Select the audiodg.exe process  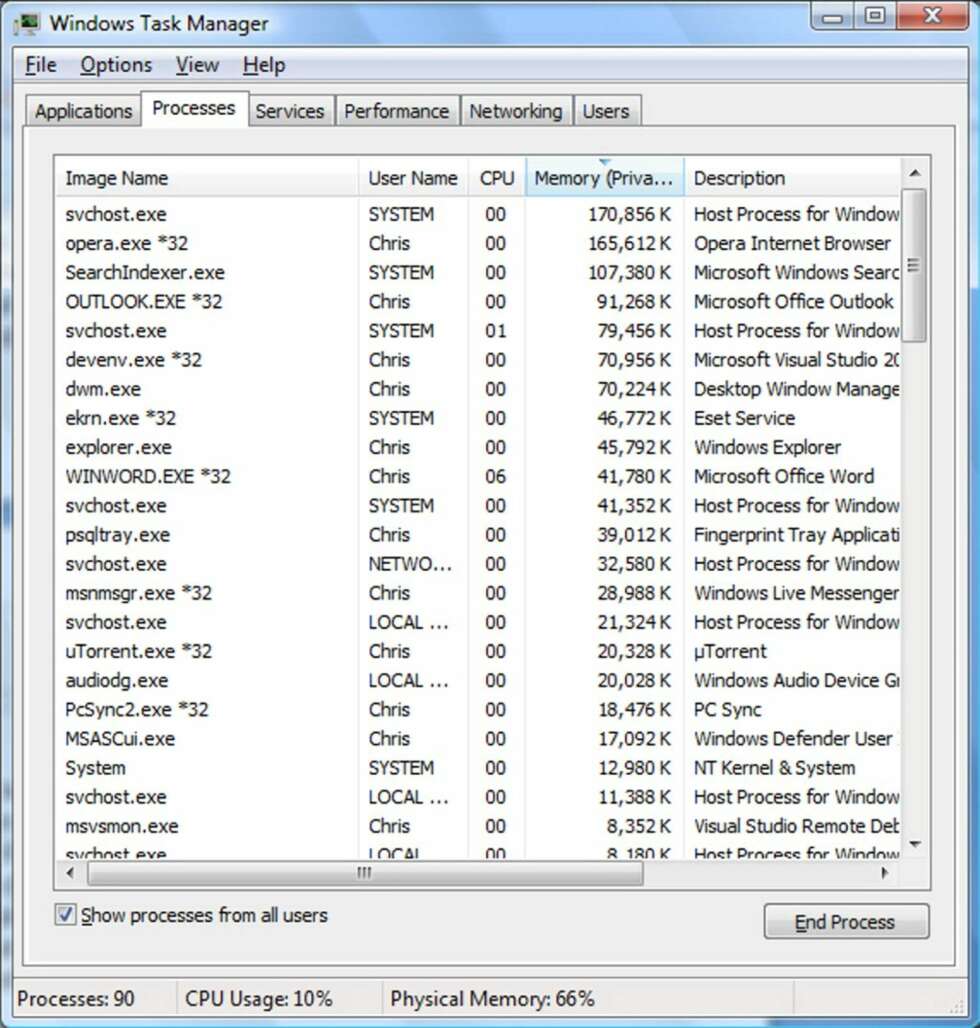pyautogui.click(x=477, y=681)
